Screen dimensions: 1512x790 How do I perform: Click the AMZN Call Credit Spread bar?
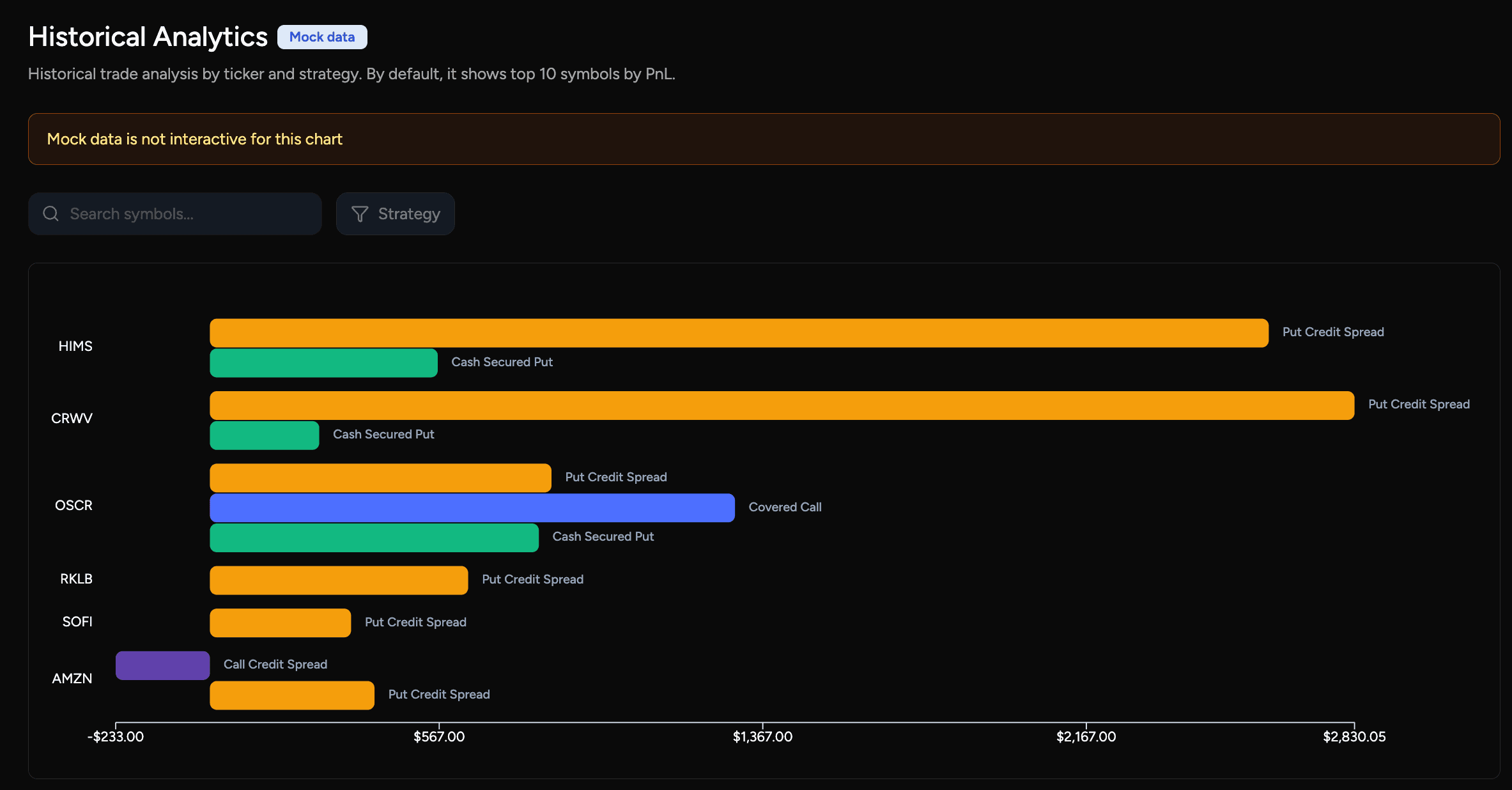(x=162, y=665)
